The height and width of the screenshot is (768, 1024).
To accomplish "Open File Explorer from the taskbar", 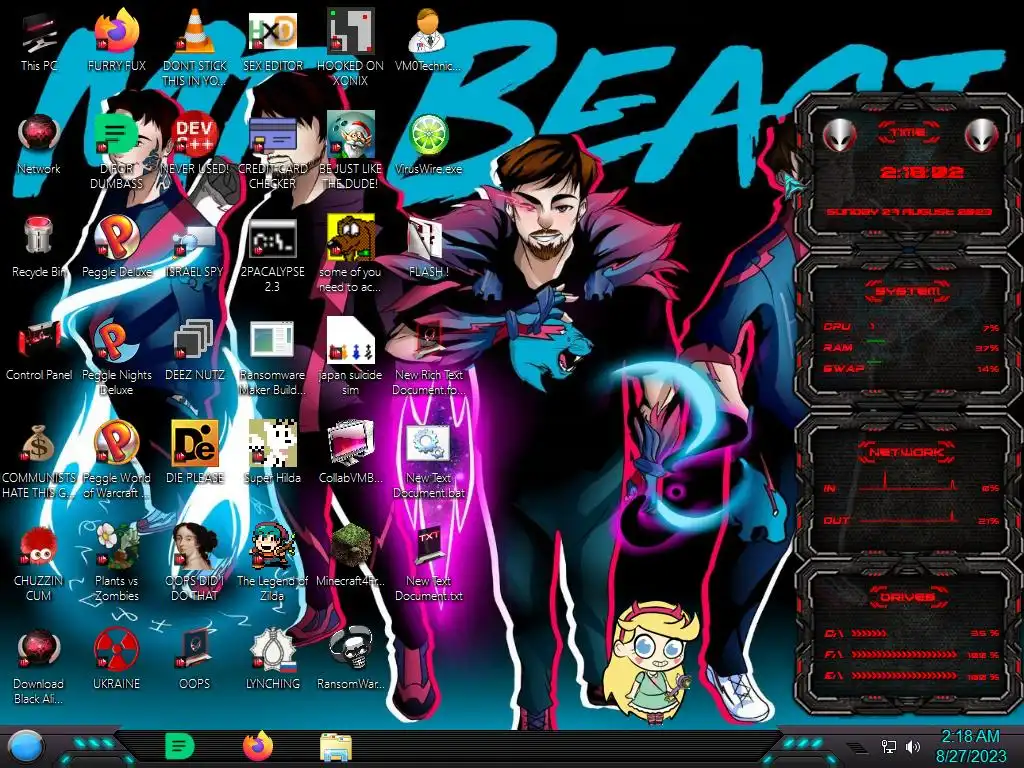I will tap(336, 747).
